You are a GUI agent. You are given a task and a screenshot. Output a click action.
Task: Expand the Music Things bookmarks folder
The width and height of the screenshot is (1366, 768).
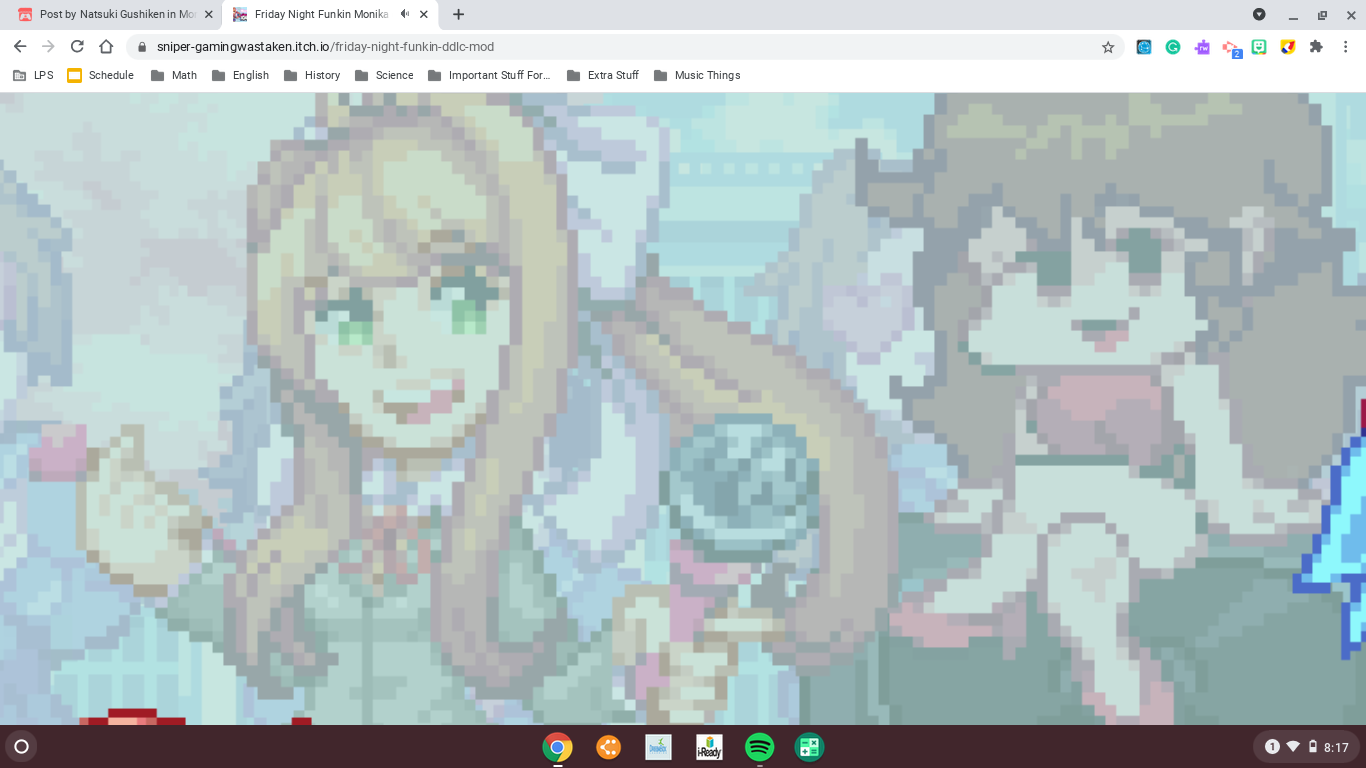[697, 75]
